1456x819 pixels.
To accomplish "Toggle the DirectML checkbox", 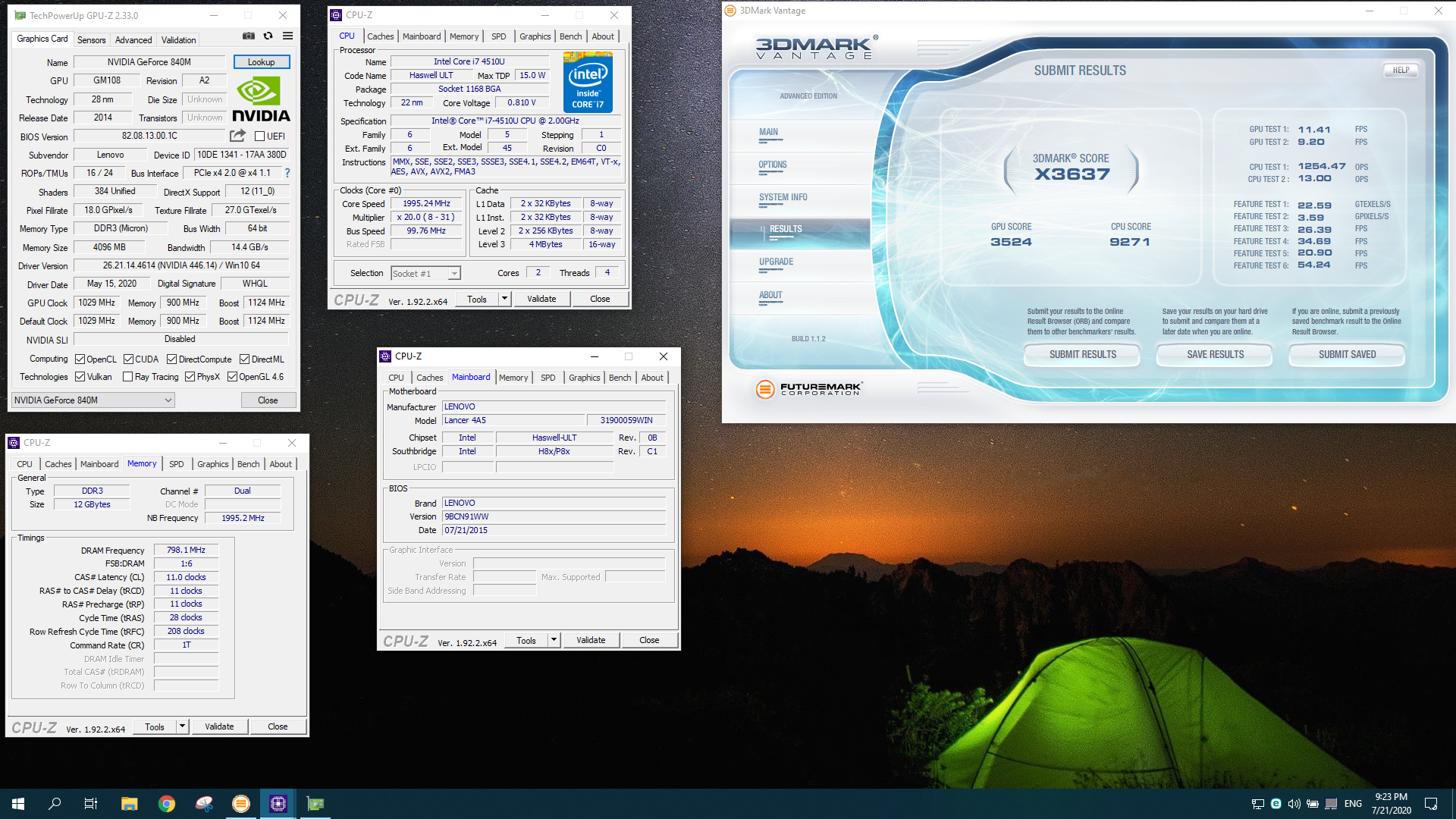I will point(245,359).
